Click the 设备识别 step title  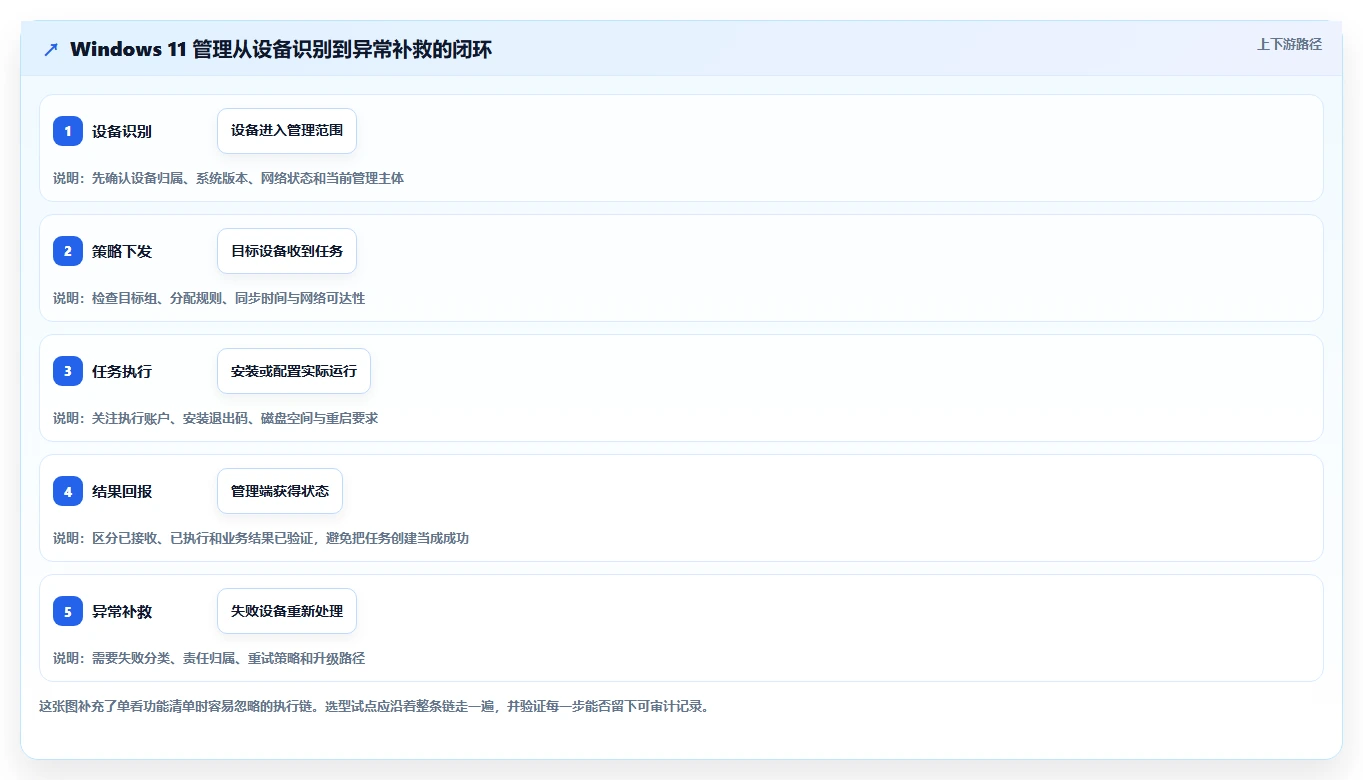[122, 131]
